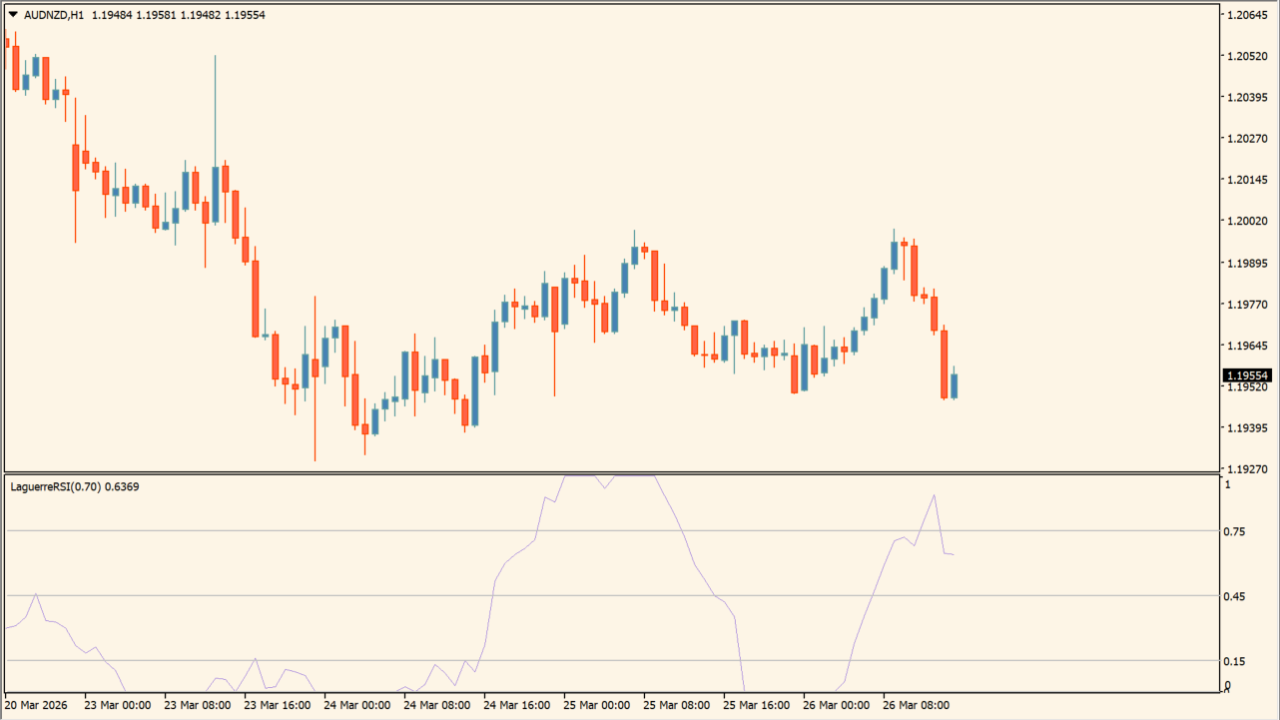1280x720 pixels.
Task: Click the AUDNZD,H1 chart title text
Action: tap(54, 15)
